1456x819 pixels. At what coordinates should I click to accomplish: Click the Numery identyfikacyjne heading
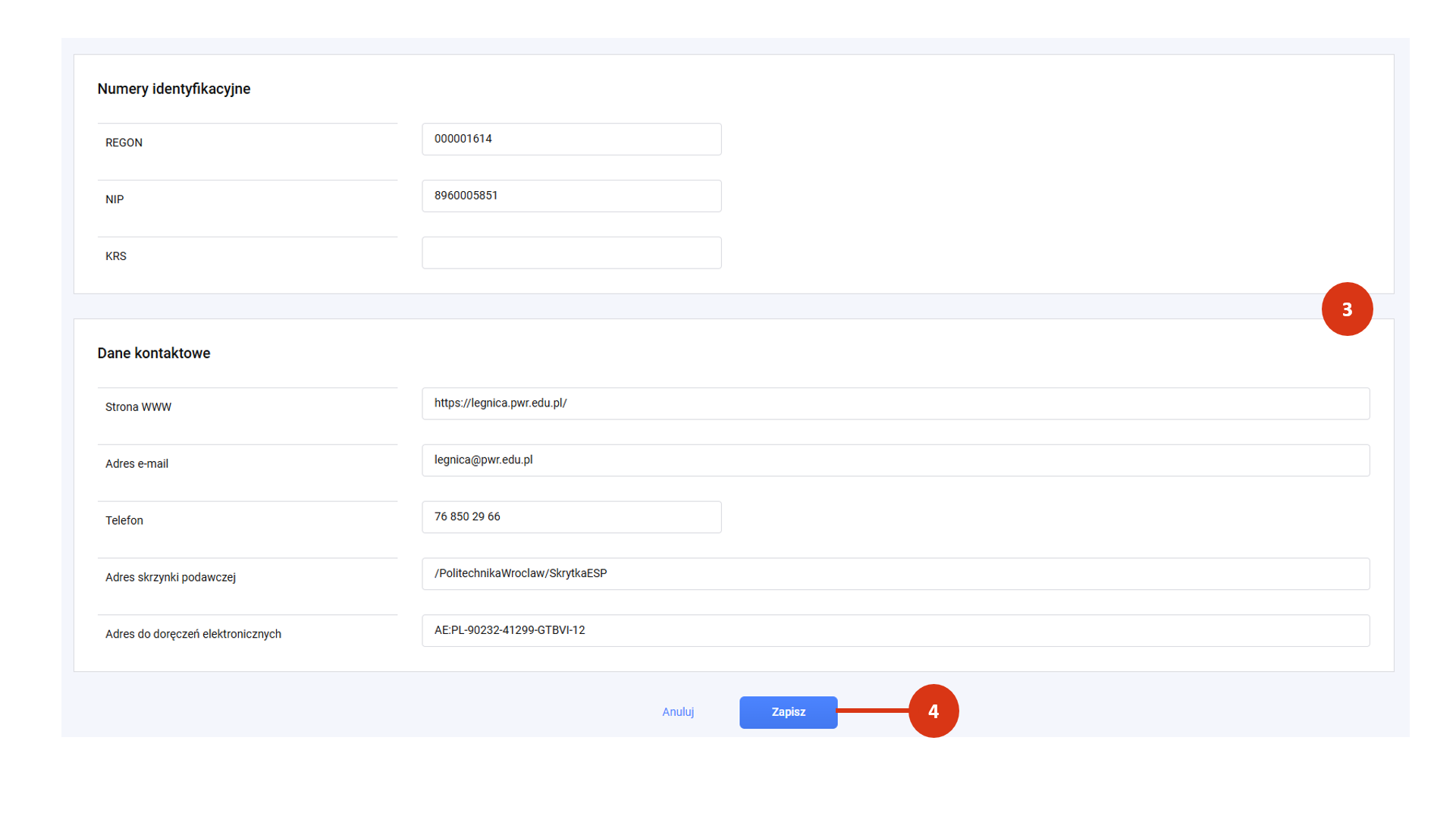pyautogui.click(x=174, y=89)
